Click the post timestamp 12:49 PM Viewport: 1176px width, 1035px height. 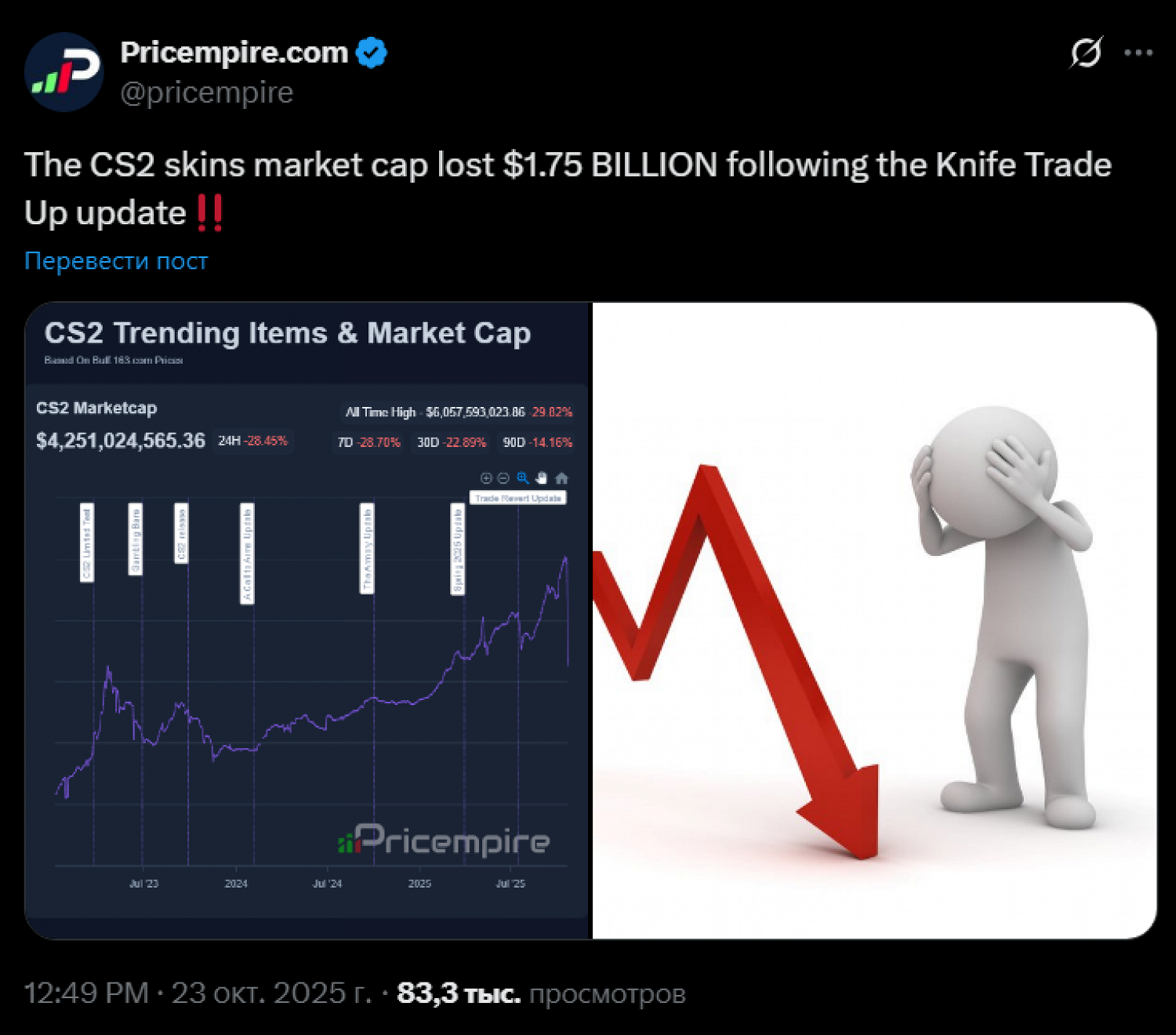[x=86, y=993]
